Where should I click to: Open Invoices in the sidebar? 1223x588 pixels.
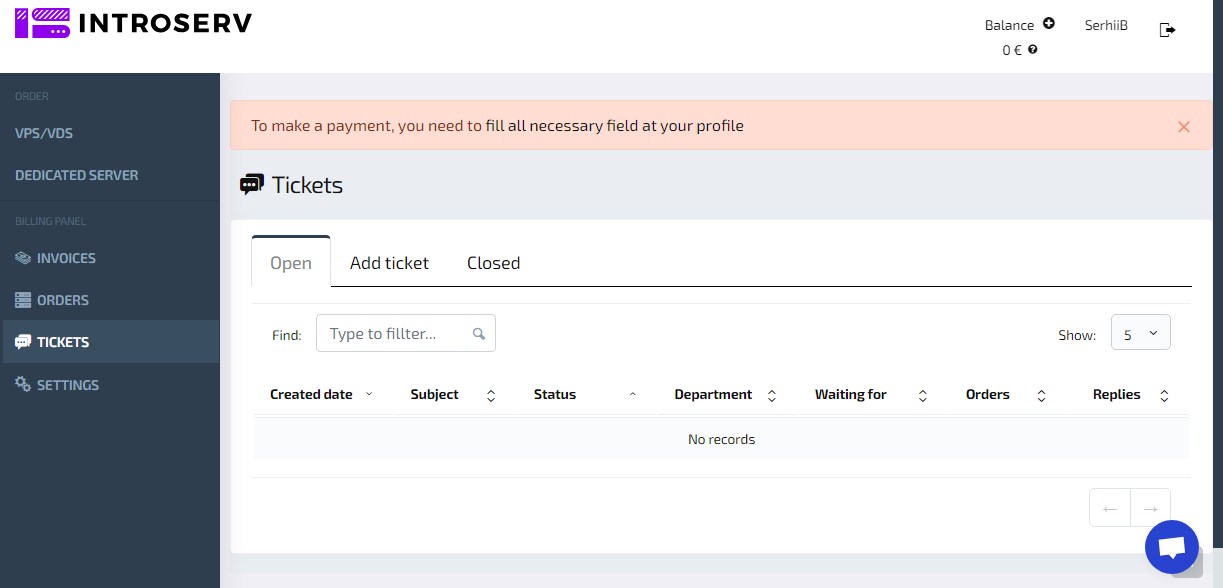coord(66,258)
